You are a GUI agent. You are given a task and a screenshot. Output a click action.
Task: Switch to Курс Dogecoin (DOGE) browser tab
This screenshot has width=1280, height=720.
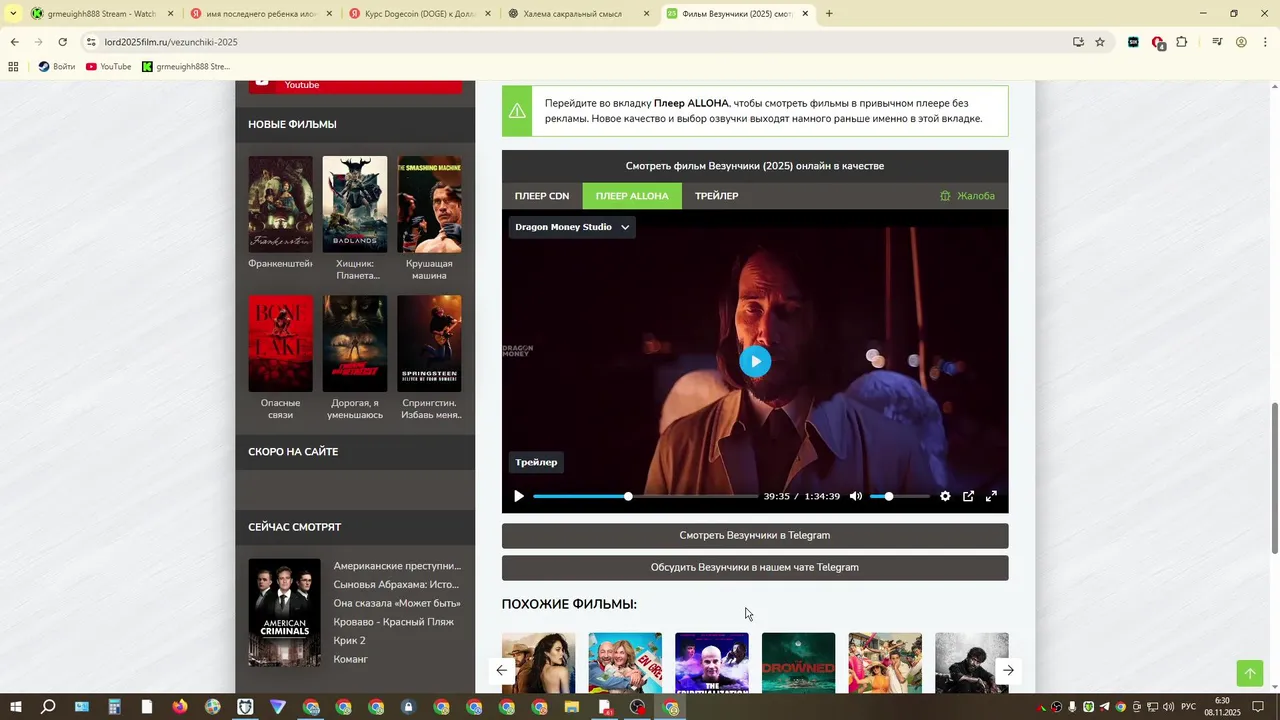[420, 14]
